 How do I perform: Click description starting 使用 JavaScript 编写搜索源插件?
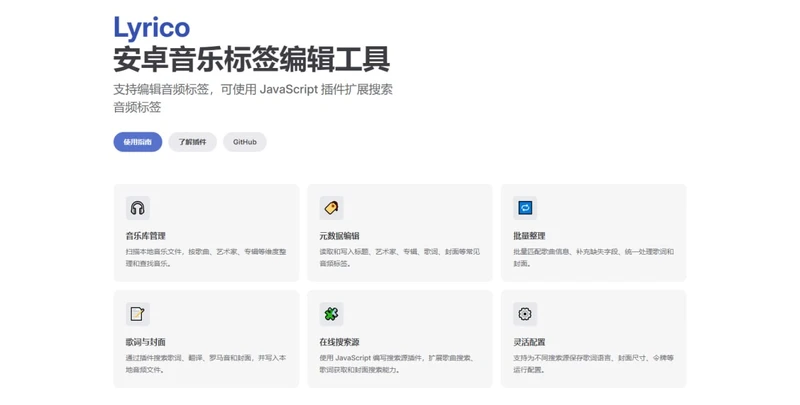[x=398, y=364]
